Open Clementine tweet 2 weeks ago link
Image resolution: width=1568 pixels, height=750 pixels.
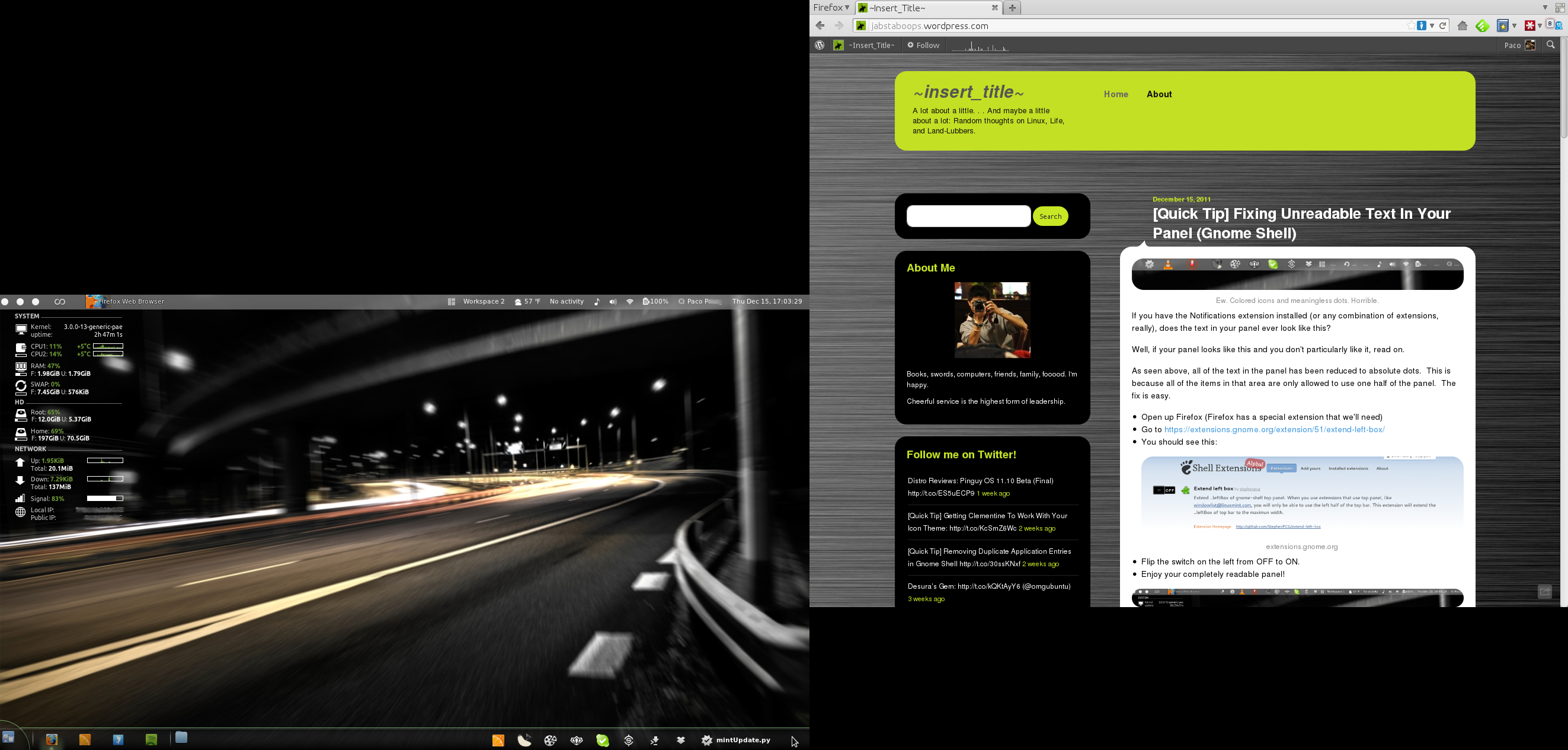1036,528
